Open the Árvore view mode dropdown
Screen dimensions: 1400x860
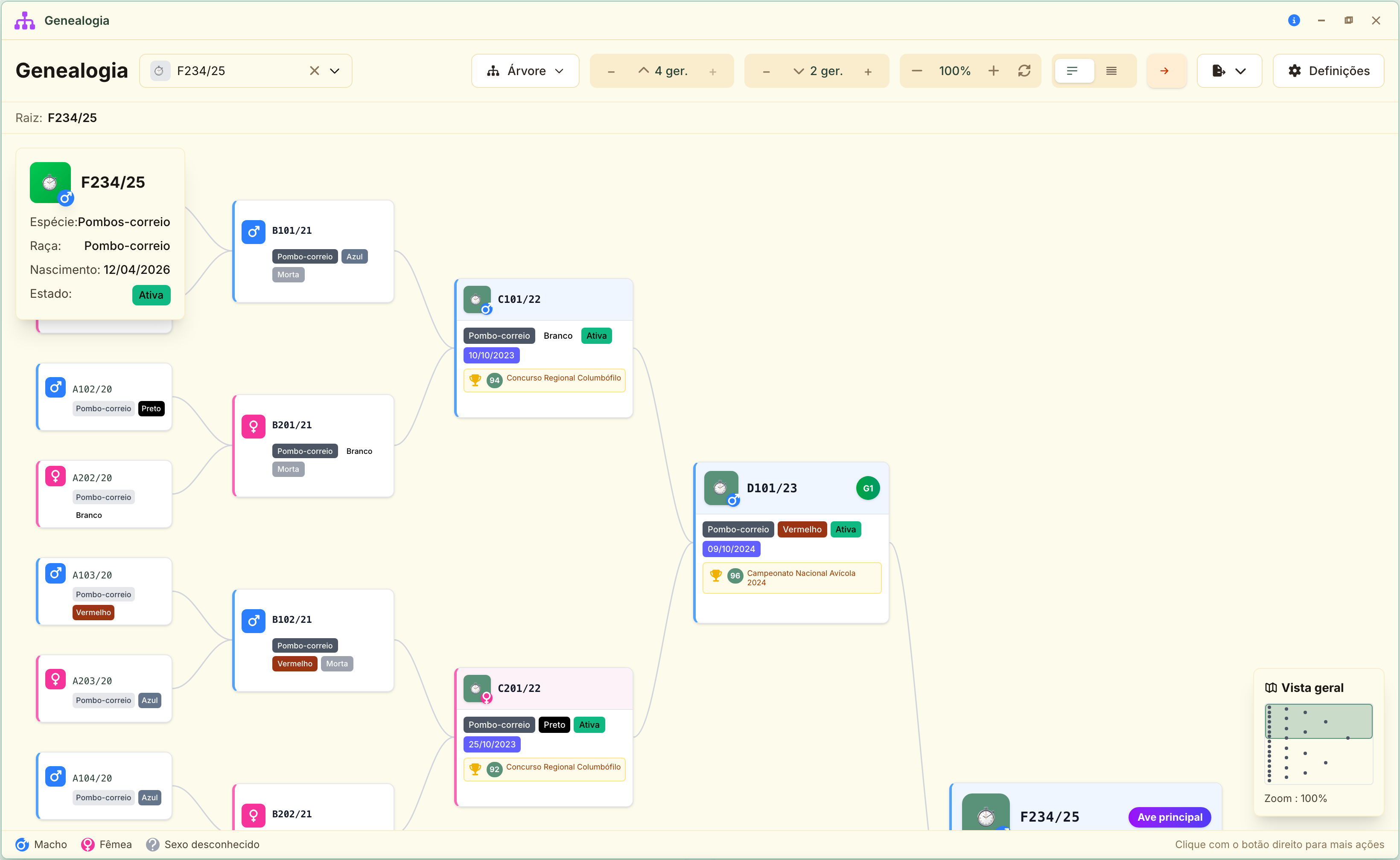tap(525, 70)
